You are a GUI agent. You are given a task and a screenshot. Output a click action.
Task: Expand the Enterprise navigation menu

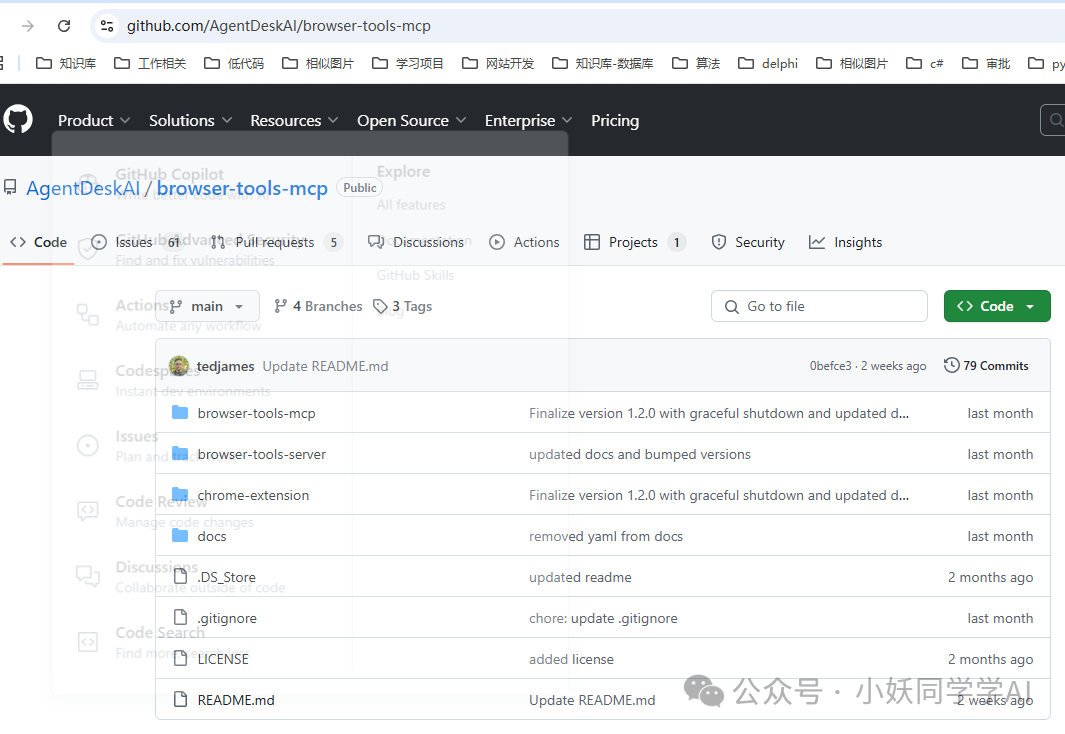(528, 120)
